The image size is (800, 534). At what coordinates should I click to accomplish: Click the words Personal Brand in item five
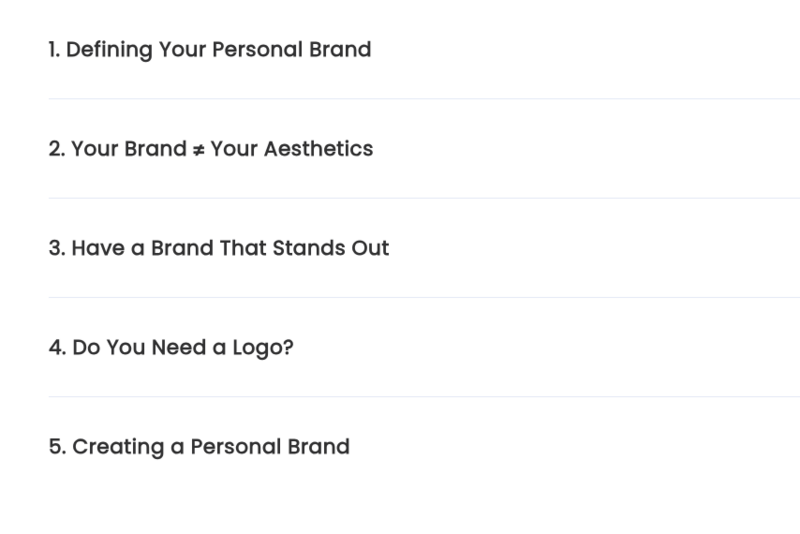tap(270, 447)
